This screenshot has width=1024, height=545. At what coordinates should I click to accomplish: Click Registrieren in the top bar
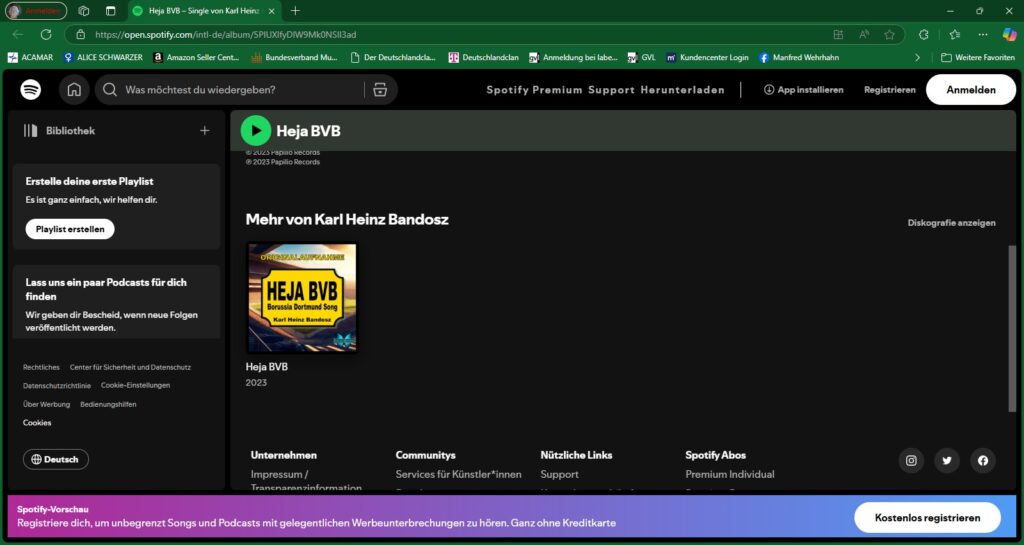click(x=889, y=90)
